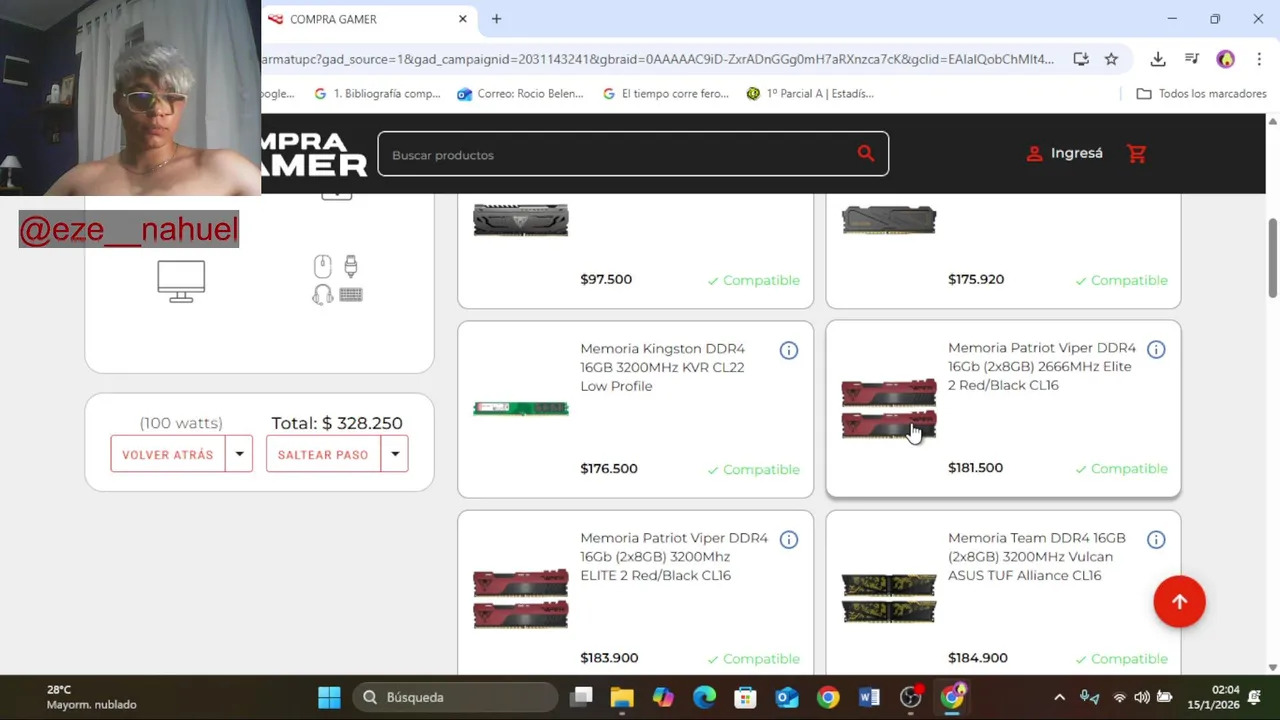The width and height of the screenshot is (1280, 720).
Task: Expand Volver Atrás dropdown arrow
Action: [x=239, y=454]
